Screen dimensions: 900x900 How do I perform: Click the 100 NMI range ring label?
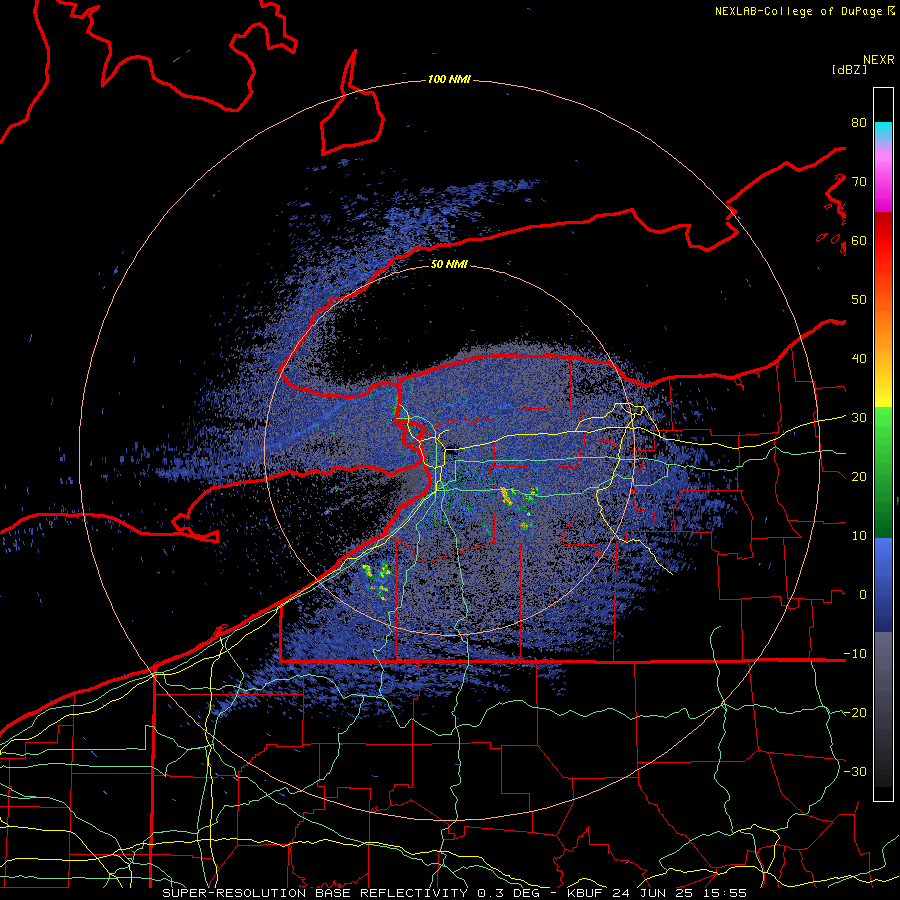point(449,79)
